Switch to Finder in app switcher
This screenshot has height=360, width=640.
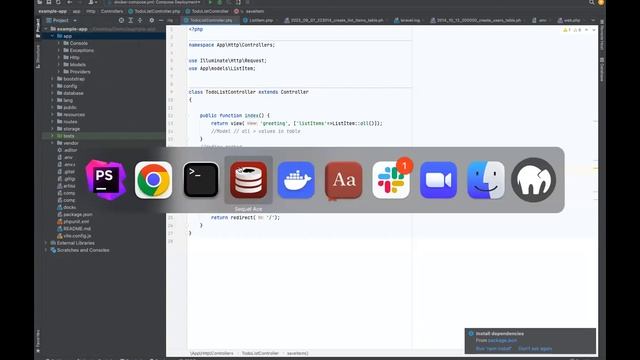click(x=486, y=180)
